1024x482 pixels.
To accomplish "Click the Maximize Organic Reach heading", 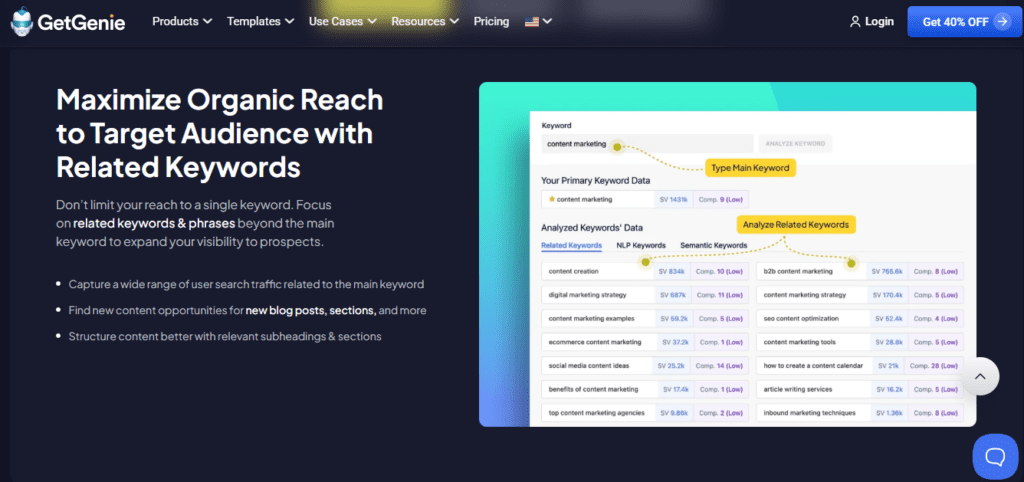I will point(220,134).
